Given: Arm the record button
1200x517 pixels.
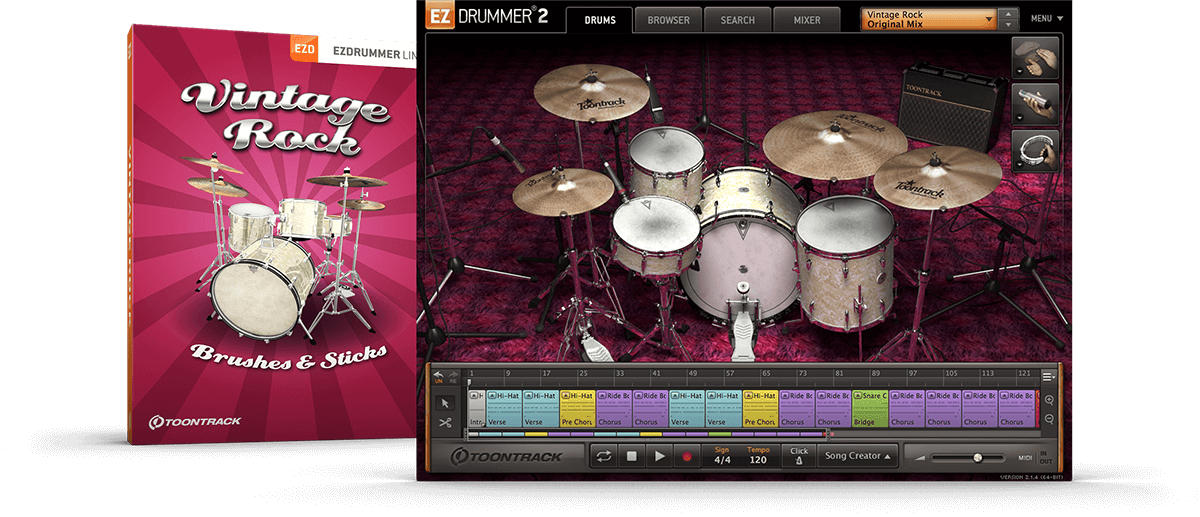Looking at the screenshot, I should click(686, 456).
